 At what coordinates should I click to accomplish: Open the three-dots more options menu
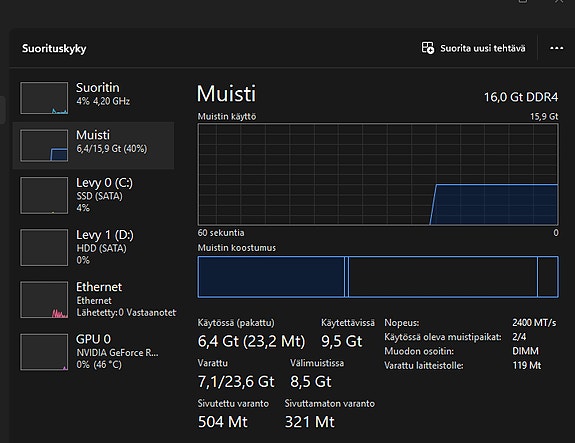click(556, 48)
